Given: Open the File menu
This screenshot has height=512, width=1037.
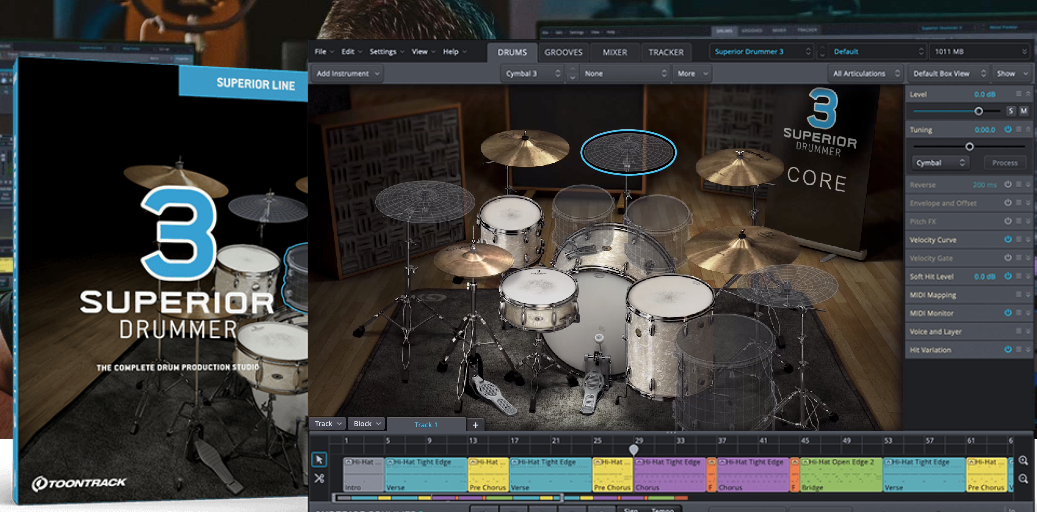Looking at the screenshot, I should click(x=324, y=52).
